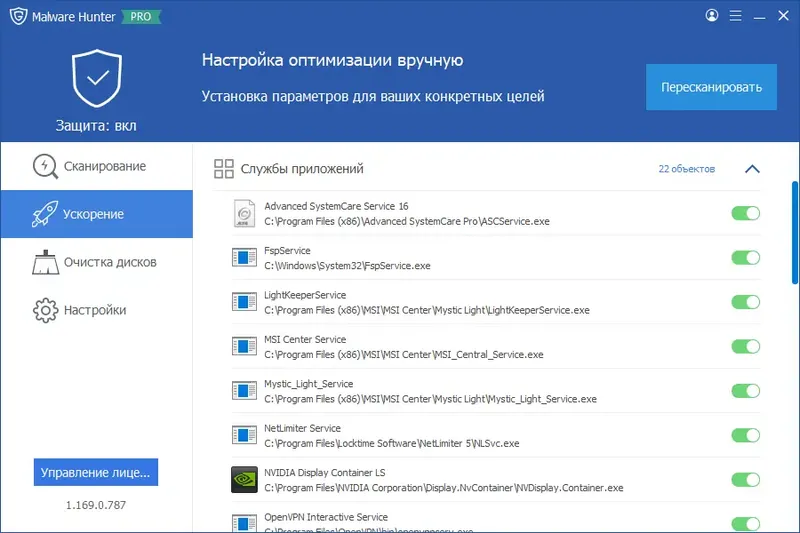Select the Ускорение tab

coord(96,214)
